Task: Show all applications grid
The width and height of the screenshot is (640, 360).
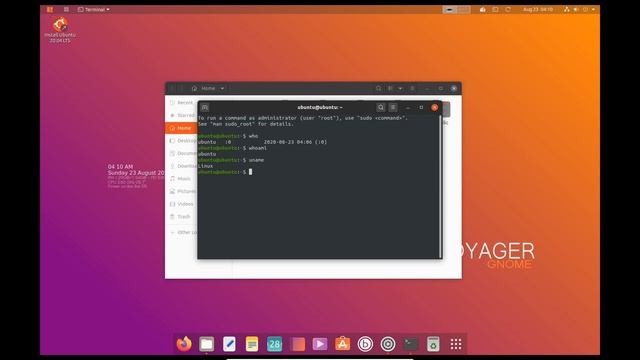Action: pos(456,344)
